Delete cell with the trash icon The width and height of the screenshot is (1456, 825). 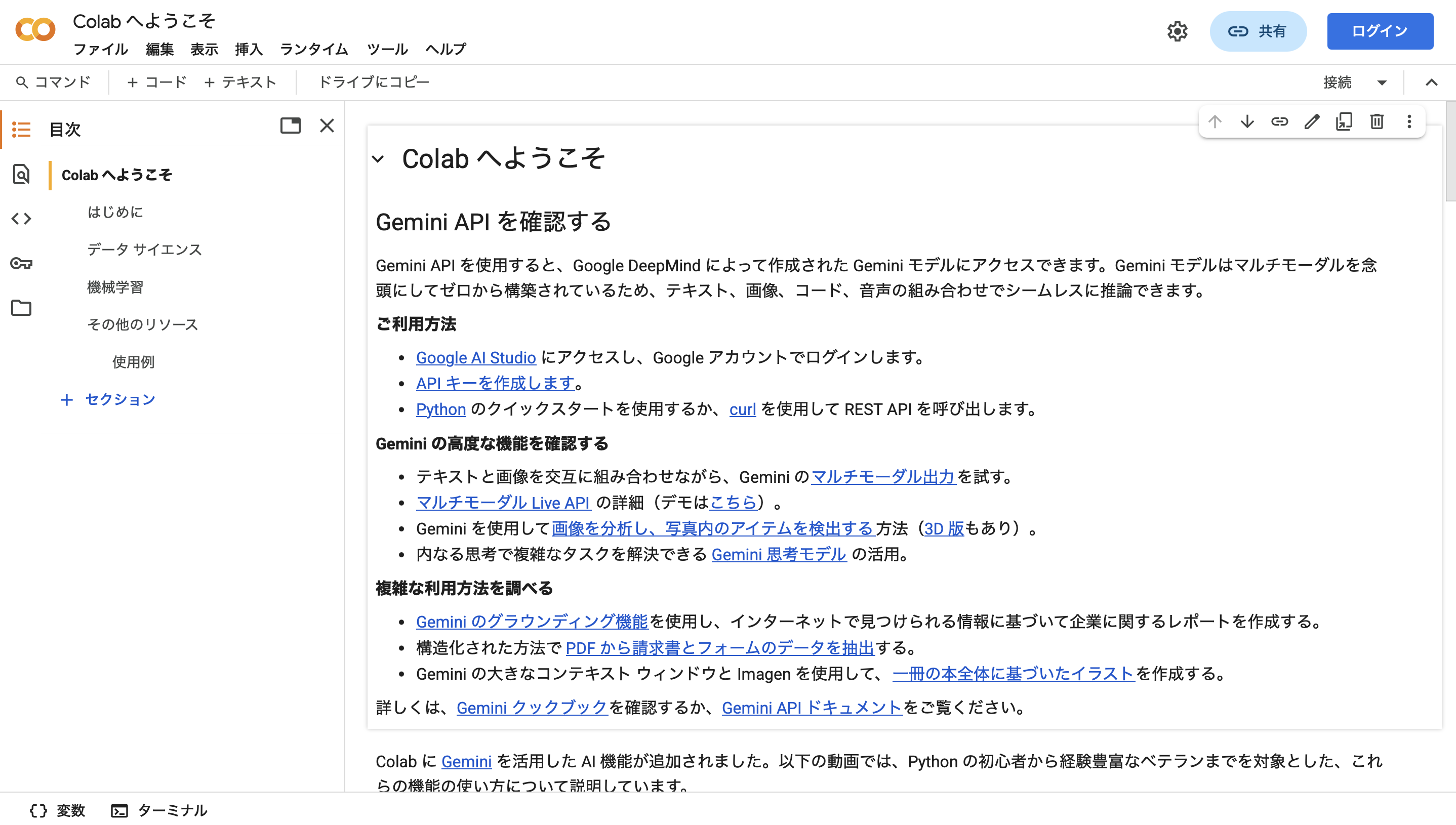[1377, 122]
